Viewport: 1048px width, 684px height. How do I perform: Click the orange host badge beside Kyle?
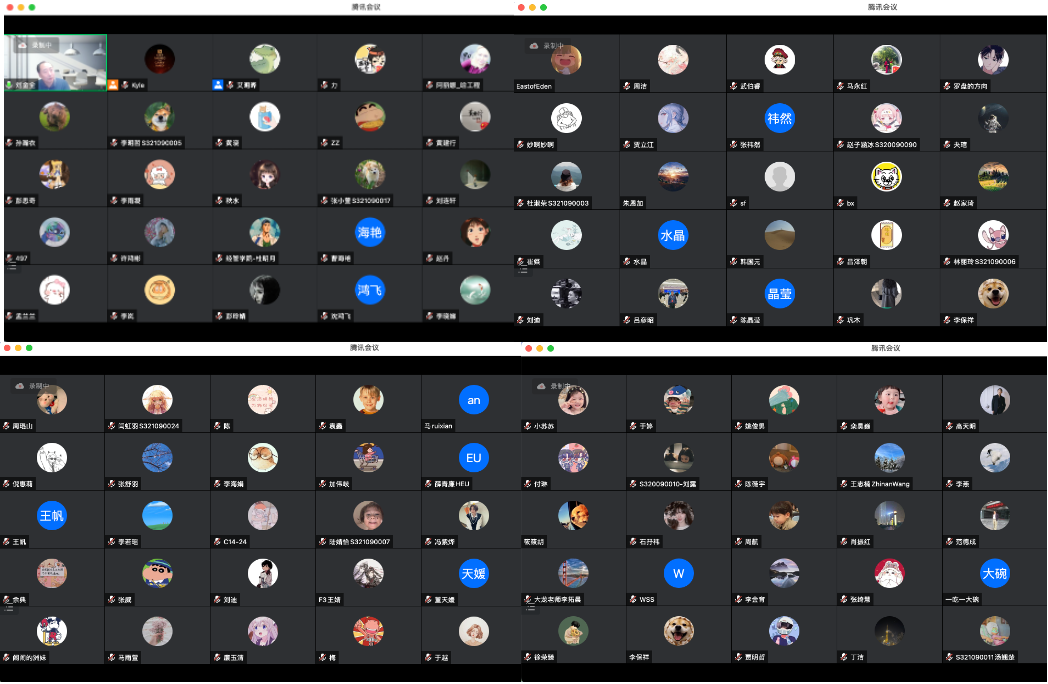pyautogui.click(x=113, y=85)
